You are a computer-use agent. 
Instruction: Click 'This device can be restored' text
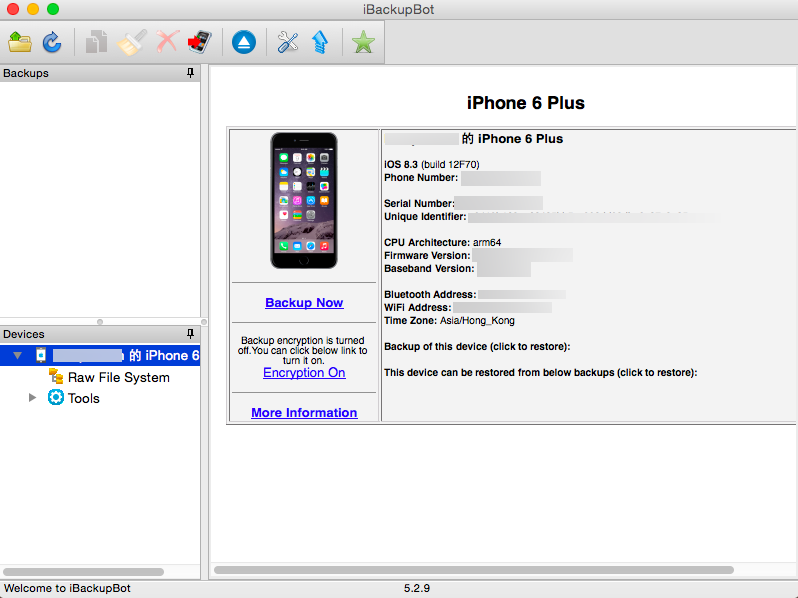(x=540, y=373)
